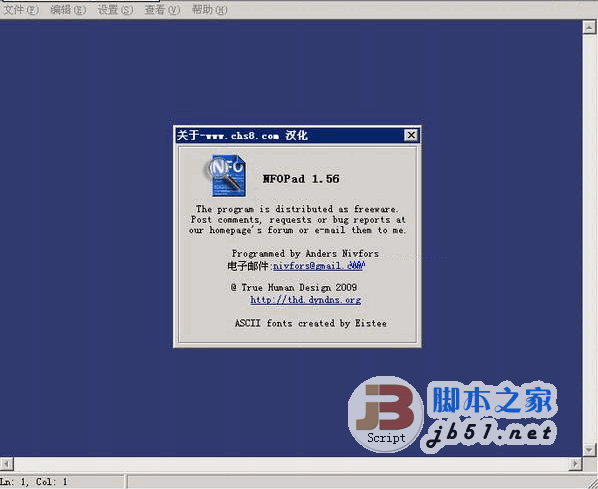
Task: Click the 'our homepage's forum or e-mail' line
Action: point(297,230)
